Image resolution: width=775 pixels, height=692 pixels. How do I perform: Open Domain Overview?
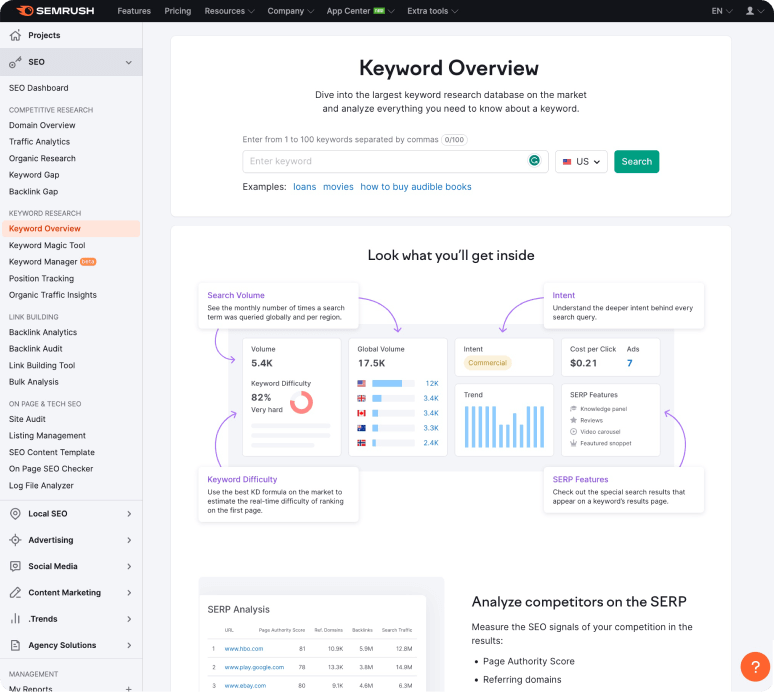42,125
